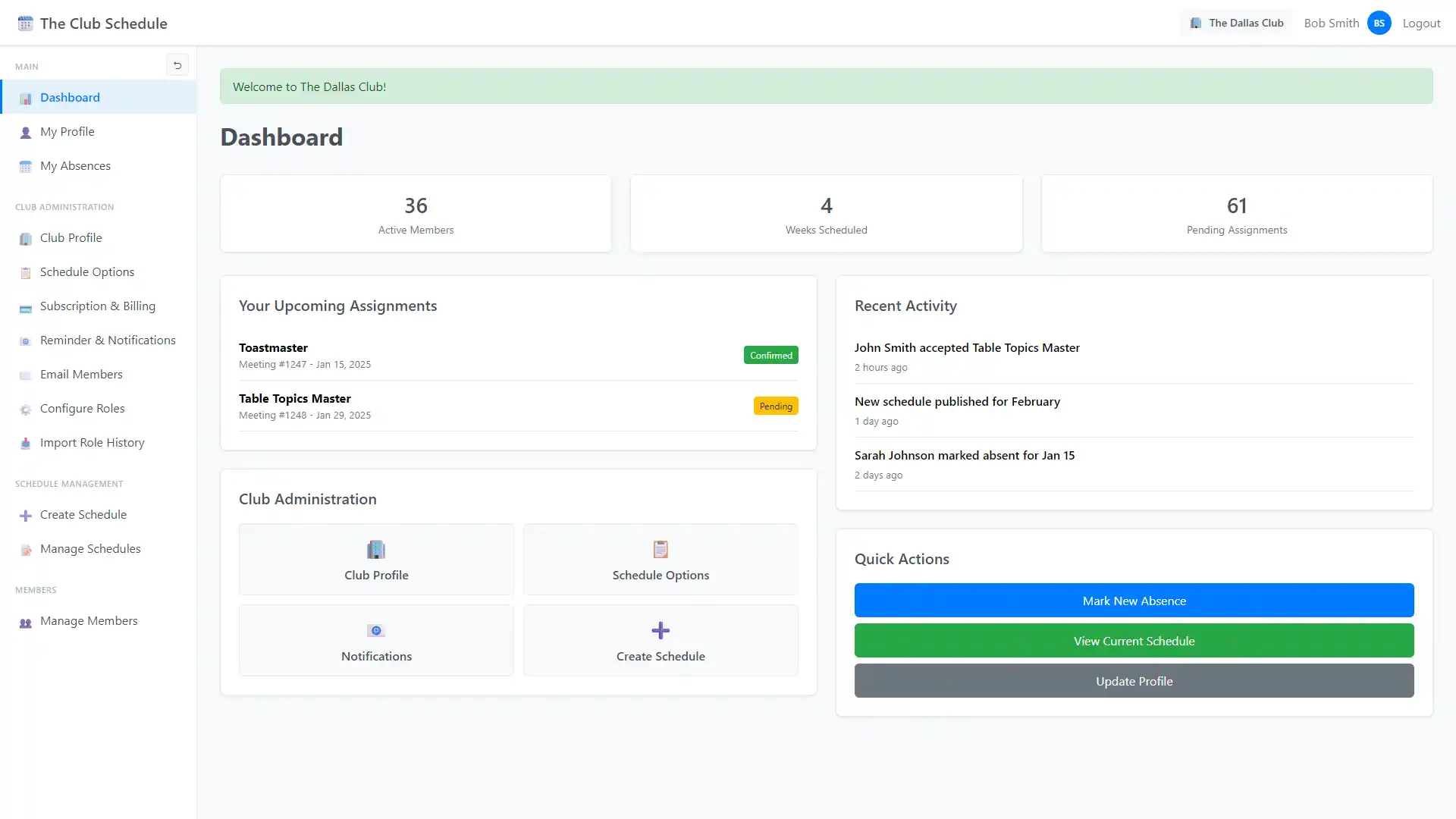1456x819 pixels.
Task: Click the Import Role History icon
Action: click(x=25, y=443)
